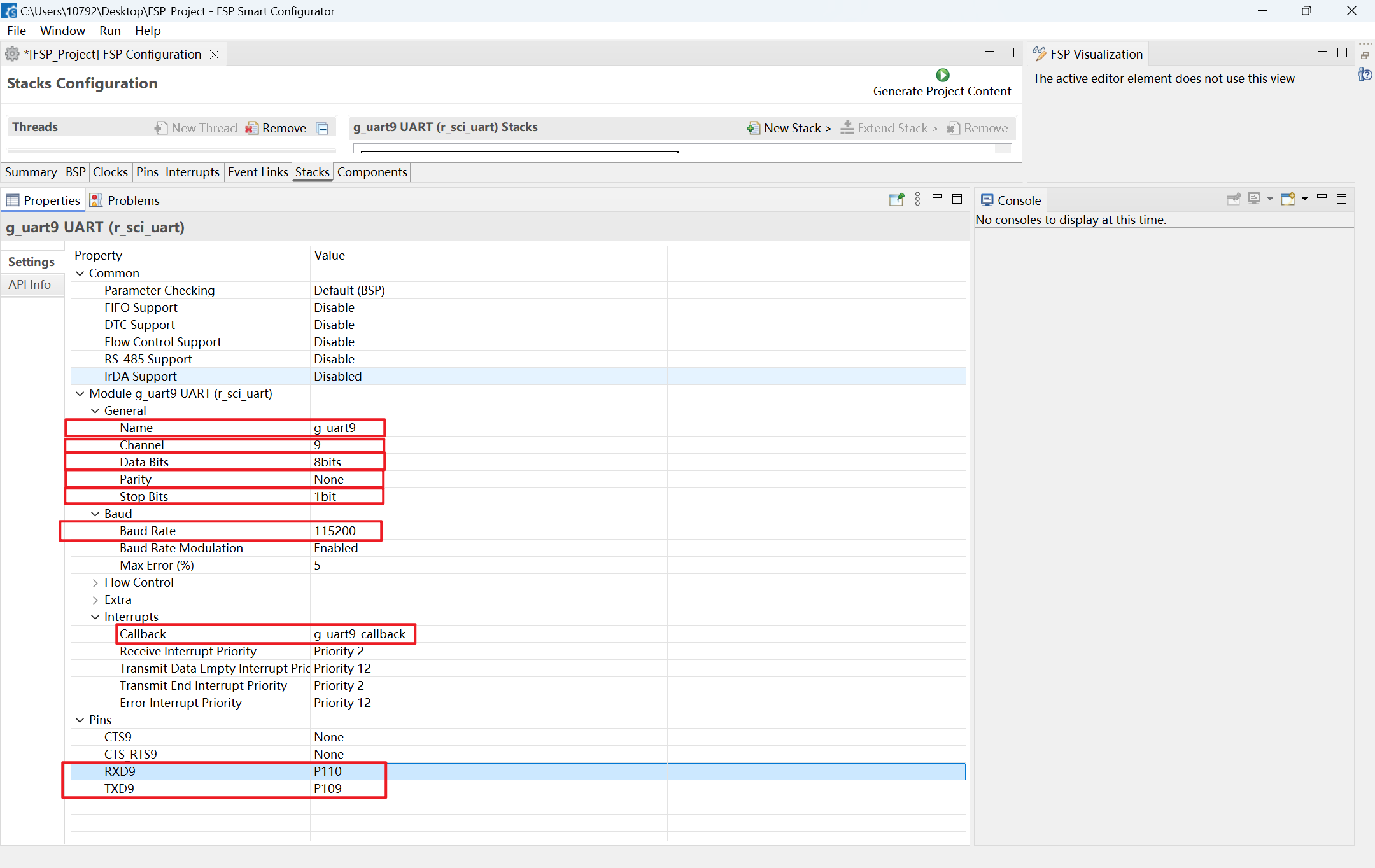Switch to the Problems tab
Viewport: 1375px width, 868px height.
[125, 200]
